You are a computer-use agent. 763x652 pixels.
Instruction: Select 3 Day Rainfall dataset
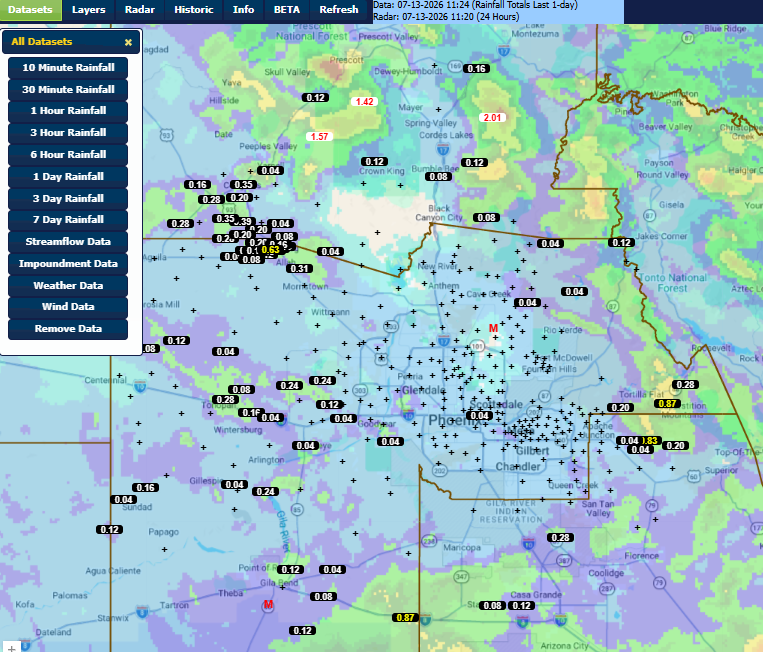[68, 199]
